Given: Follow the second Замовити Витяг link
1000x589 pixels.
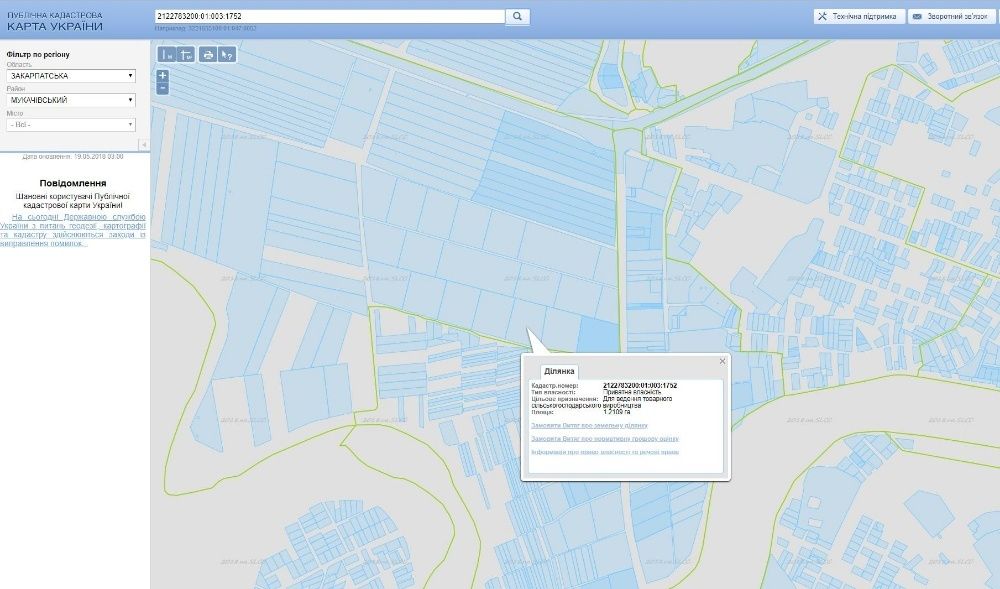Looking at the screenshot, I should tap(605, 439).
